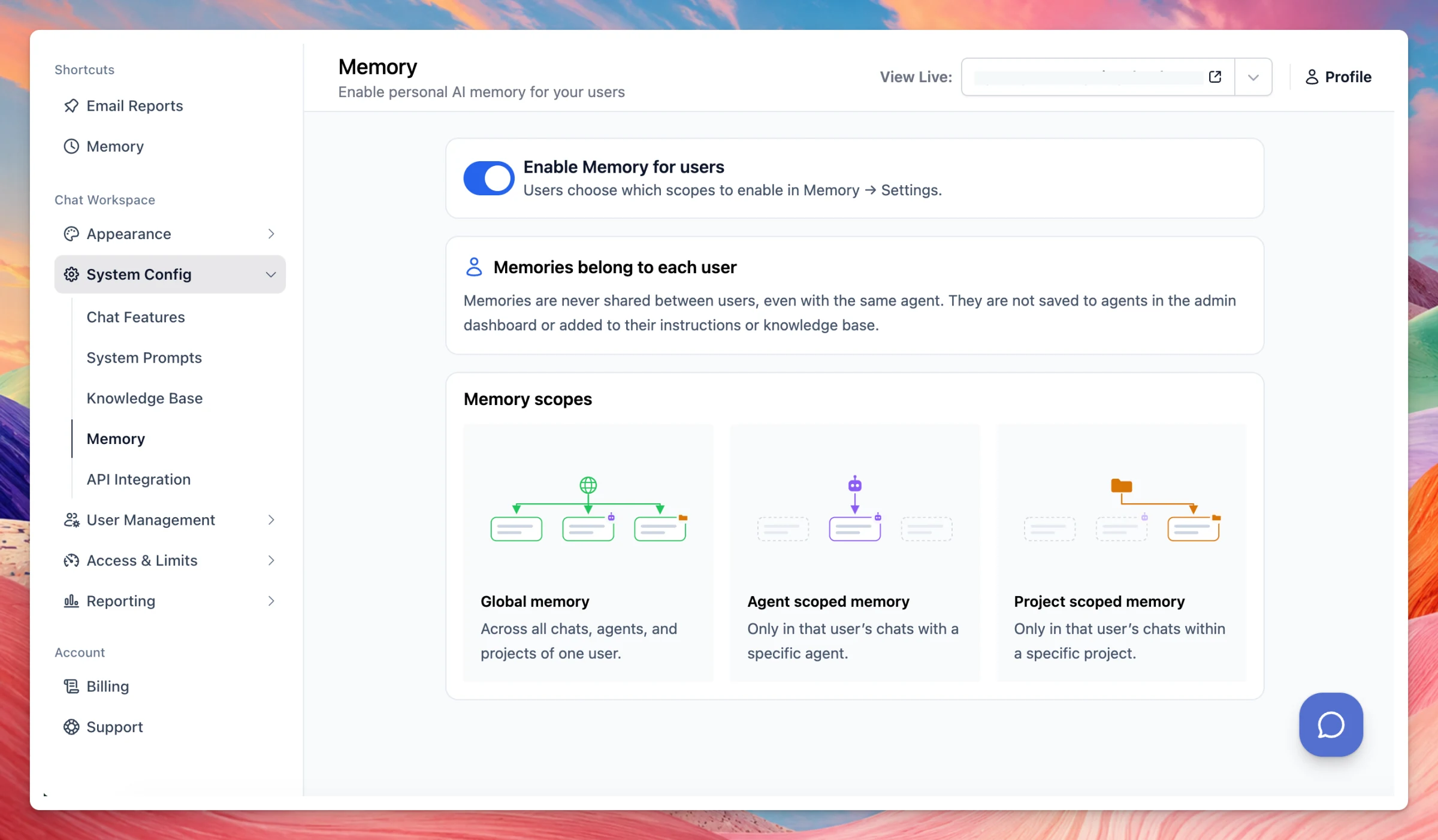Open the live site external link icon
Viewport: 1438px width, 840px height.
point(1215,77)
